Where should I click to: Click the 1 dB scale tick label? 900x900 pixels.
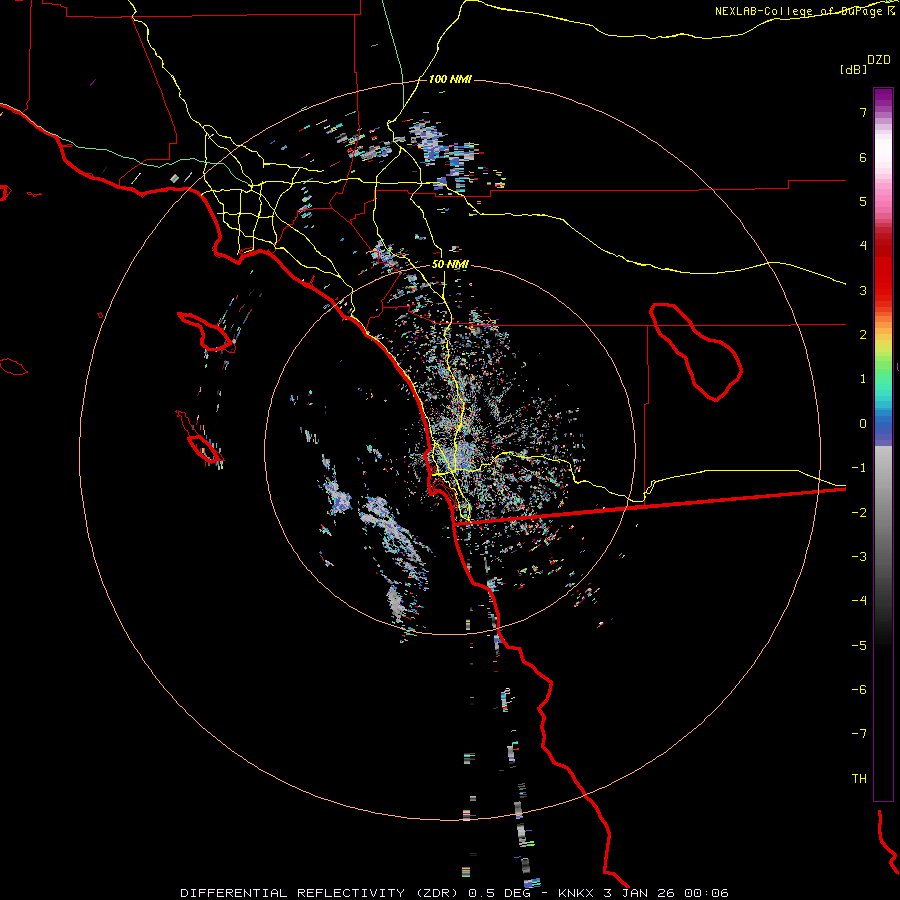pos(863,379)
